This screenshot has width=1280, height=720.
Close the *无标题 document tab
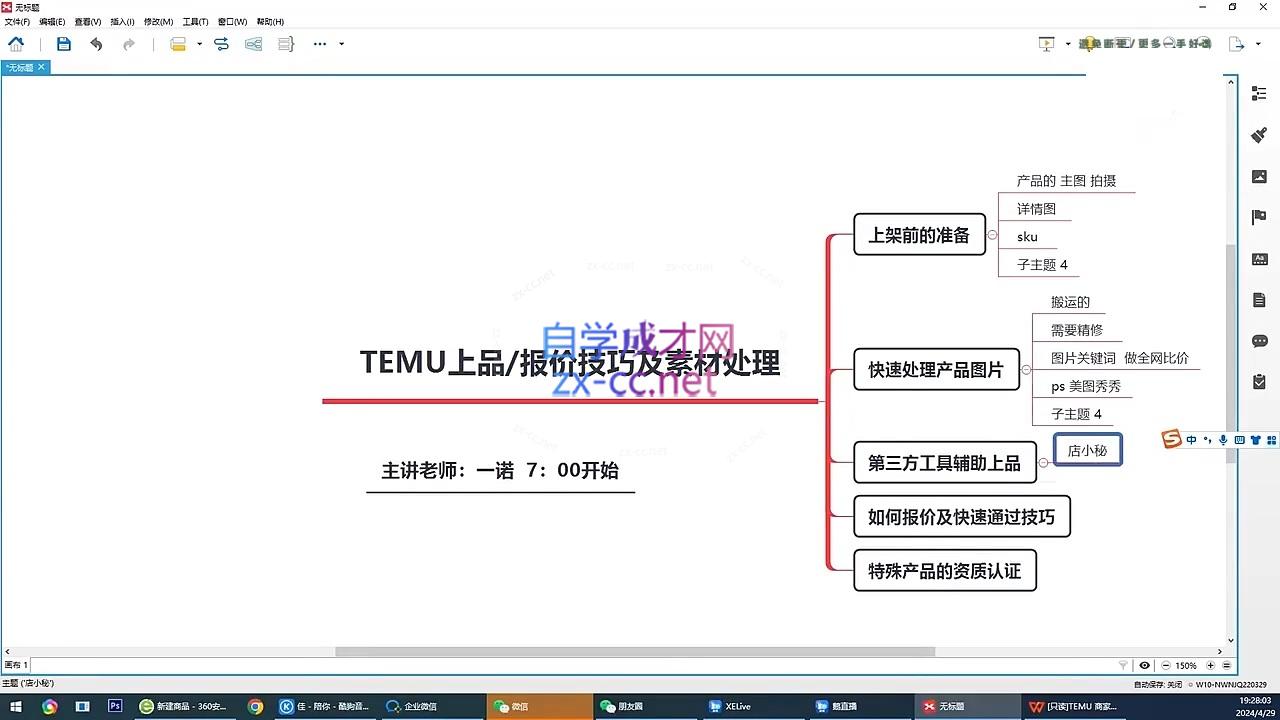coord(41,67)
